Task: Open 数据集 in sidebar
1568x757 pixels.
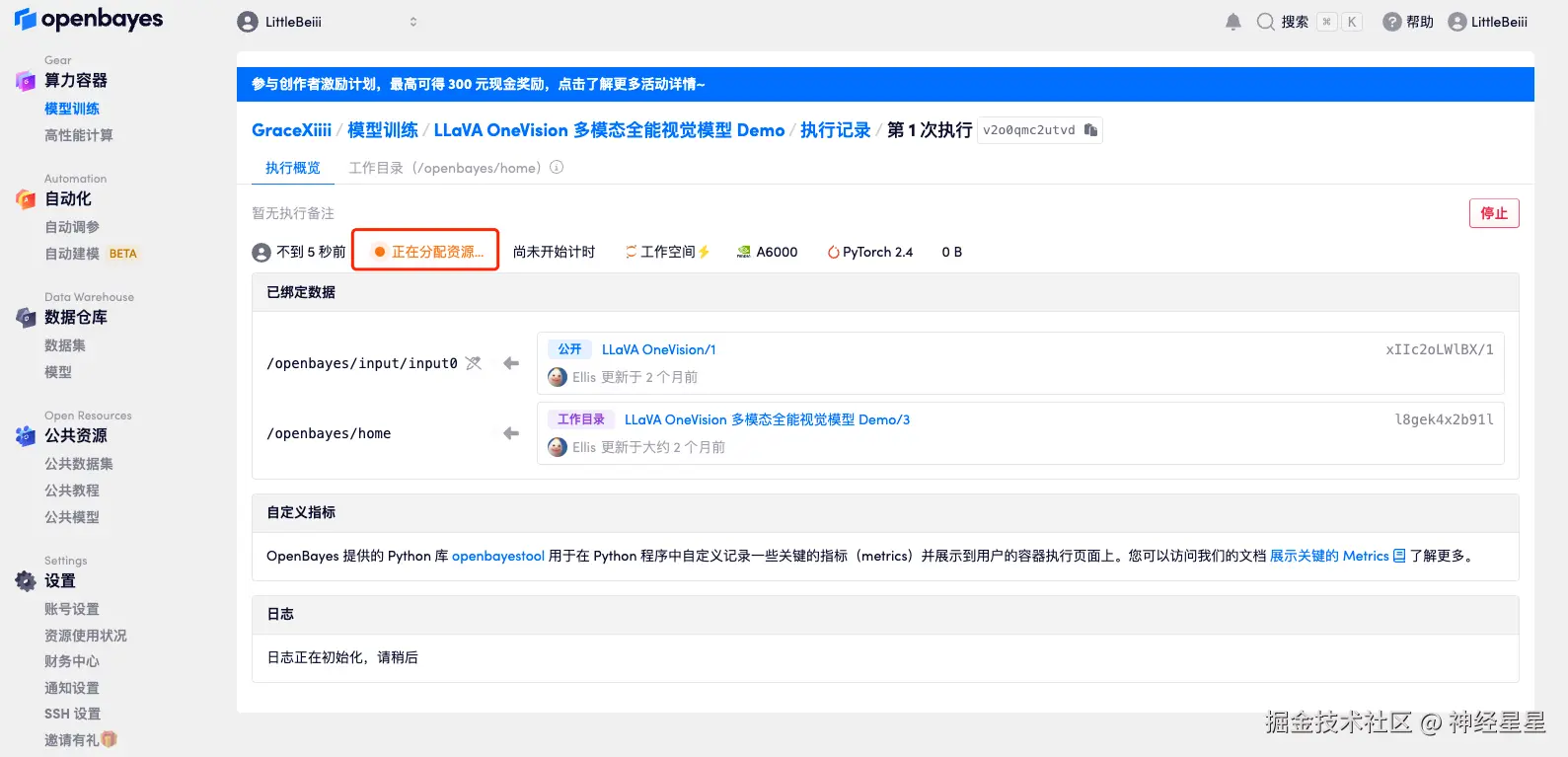Action: click(65, 345)
